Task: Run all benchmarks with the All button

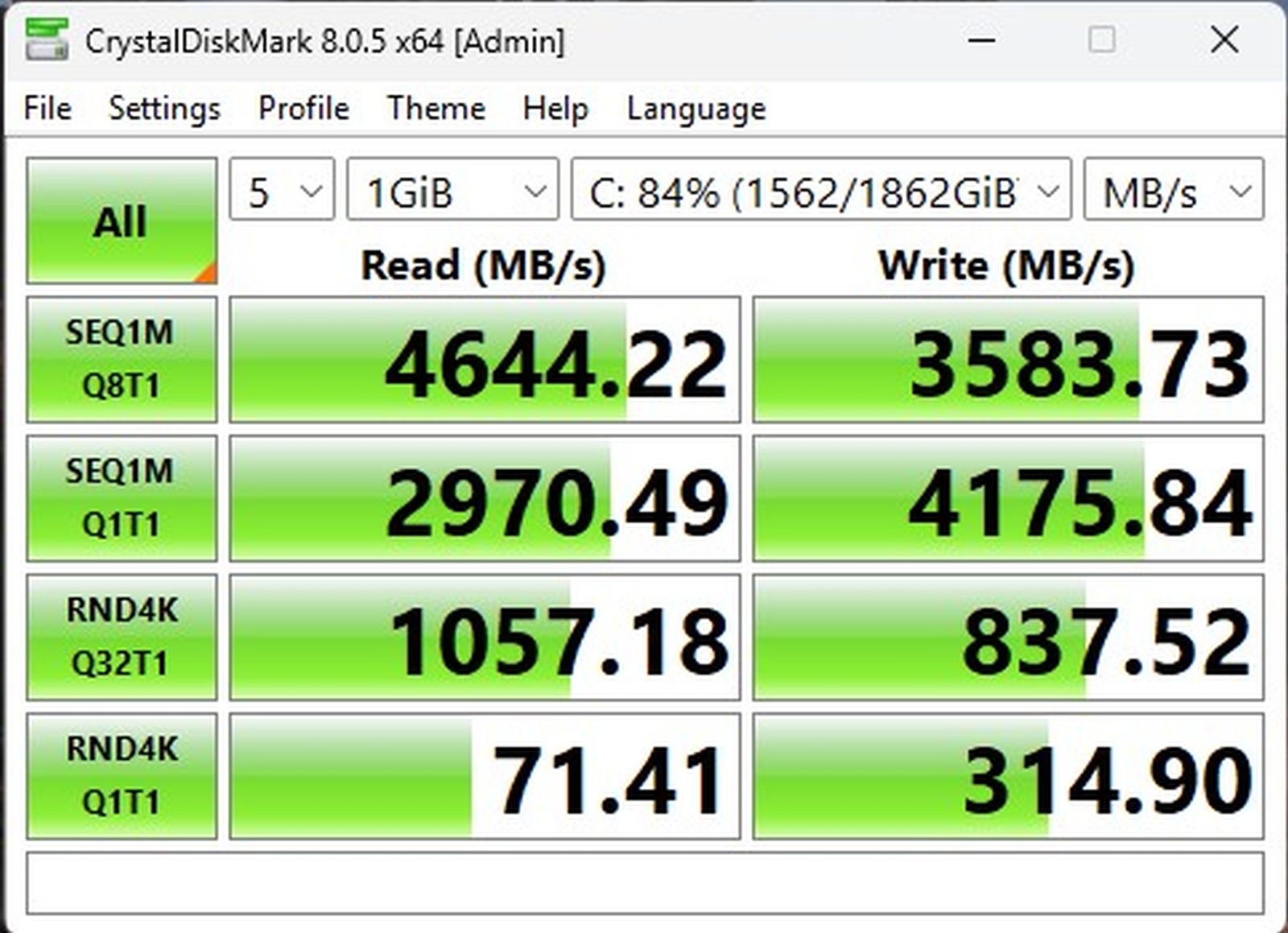Action: point(122,221)
